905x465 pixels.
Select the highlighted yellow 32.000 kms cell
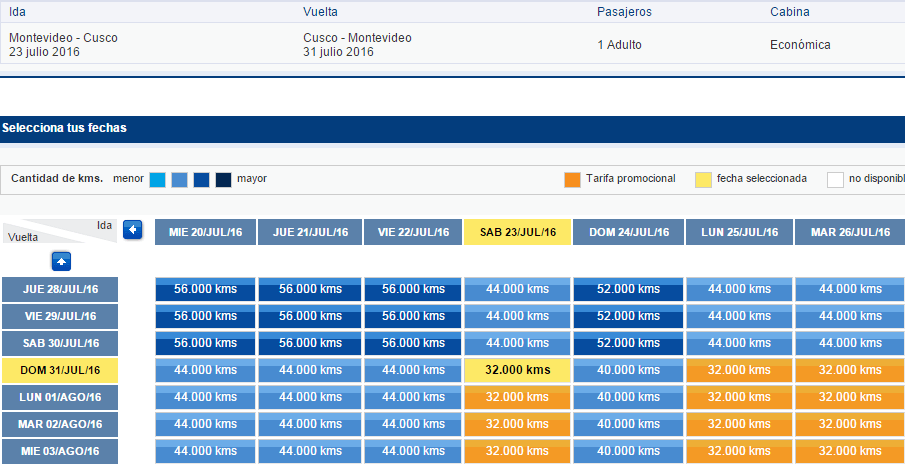tap(518, 370)
